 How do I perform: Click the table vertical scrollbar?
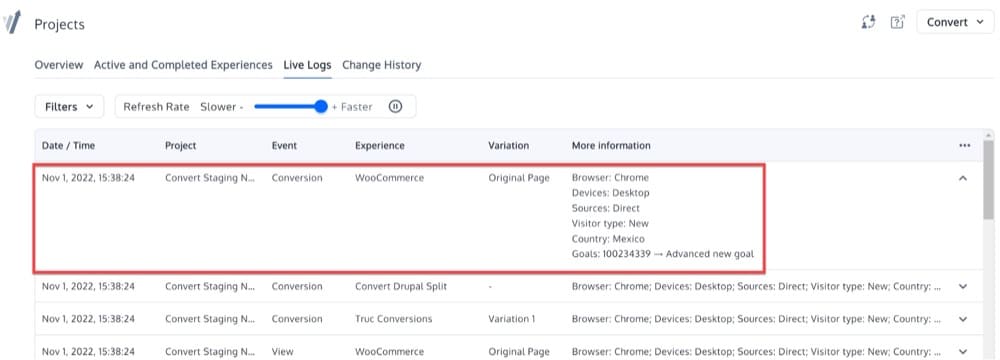point(989,180)
